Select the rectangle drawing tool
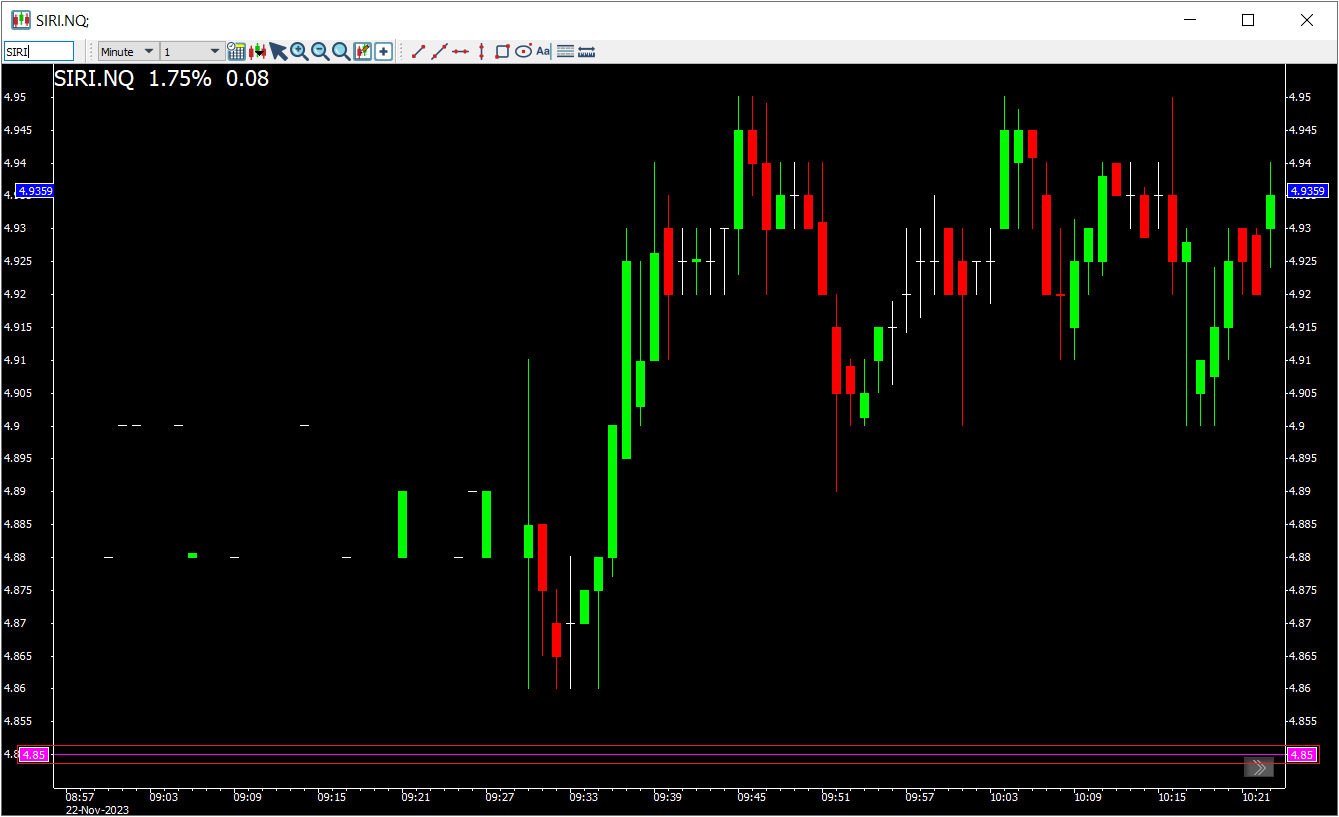This screenshot has height=817, width=1339. tap(502, 51)
